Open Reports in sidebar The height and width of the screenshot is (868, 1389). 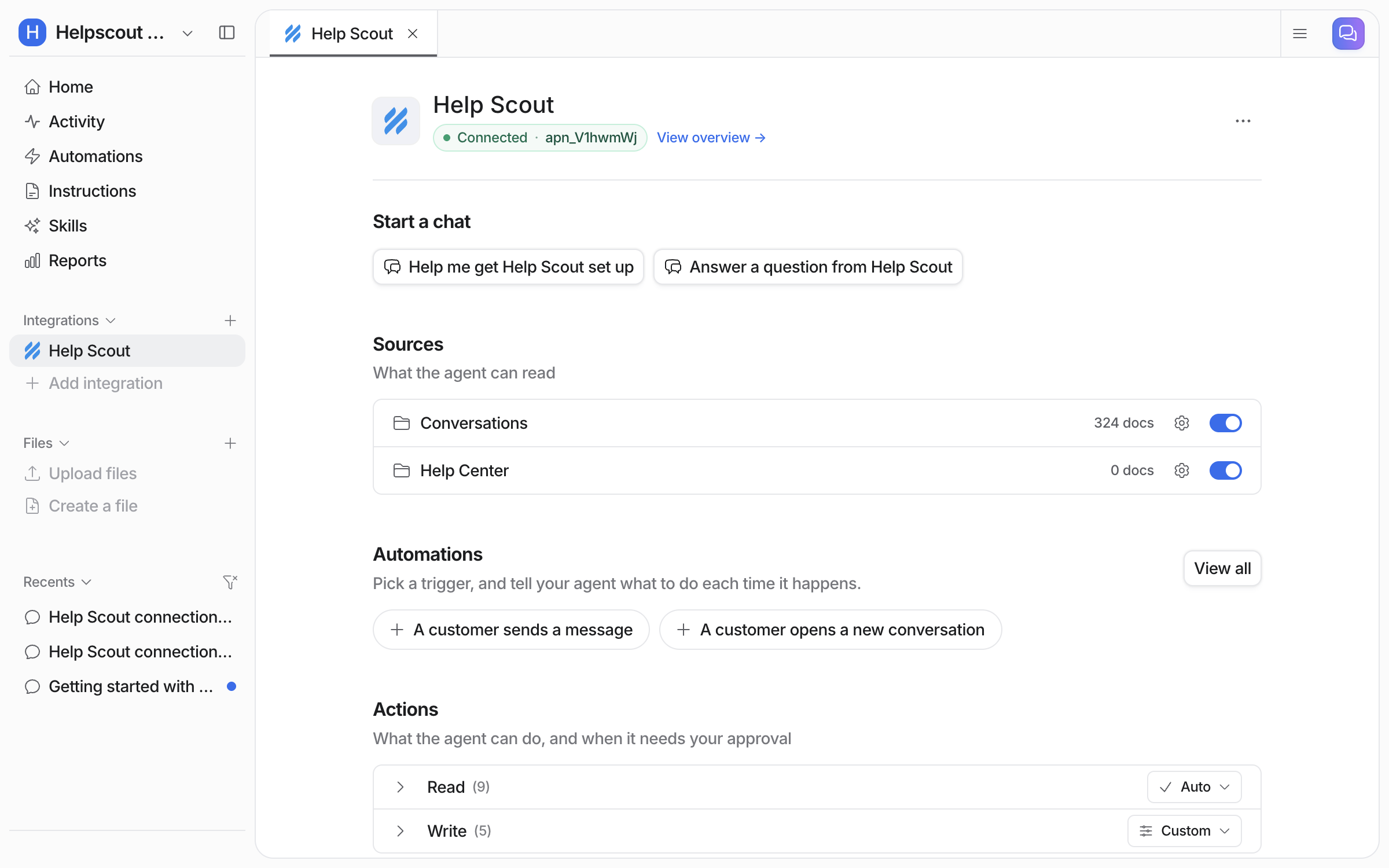(x=127, y=260)
